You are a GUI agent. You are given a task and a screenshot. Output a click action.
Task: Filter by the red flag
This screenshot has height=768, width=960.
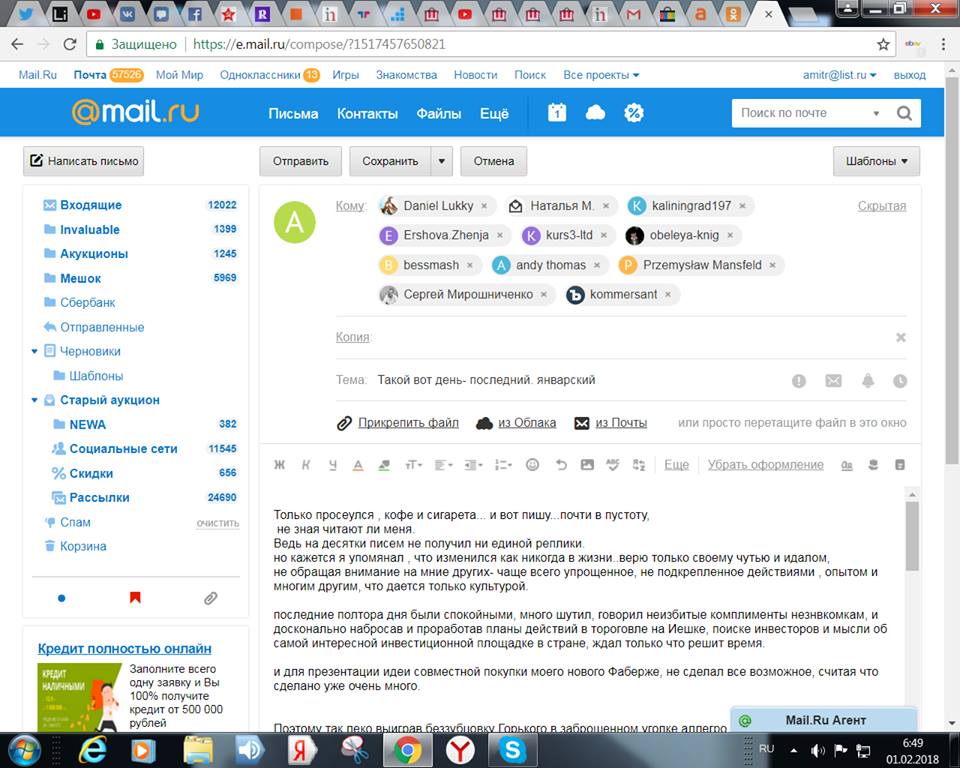click(x=135, y=598)
